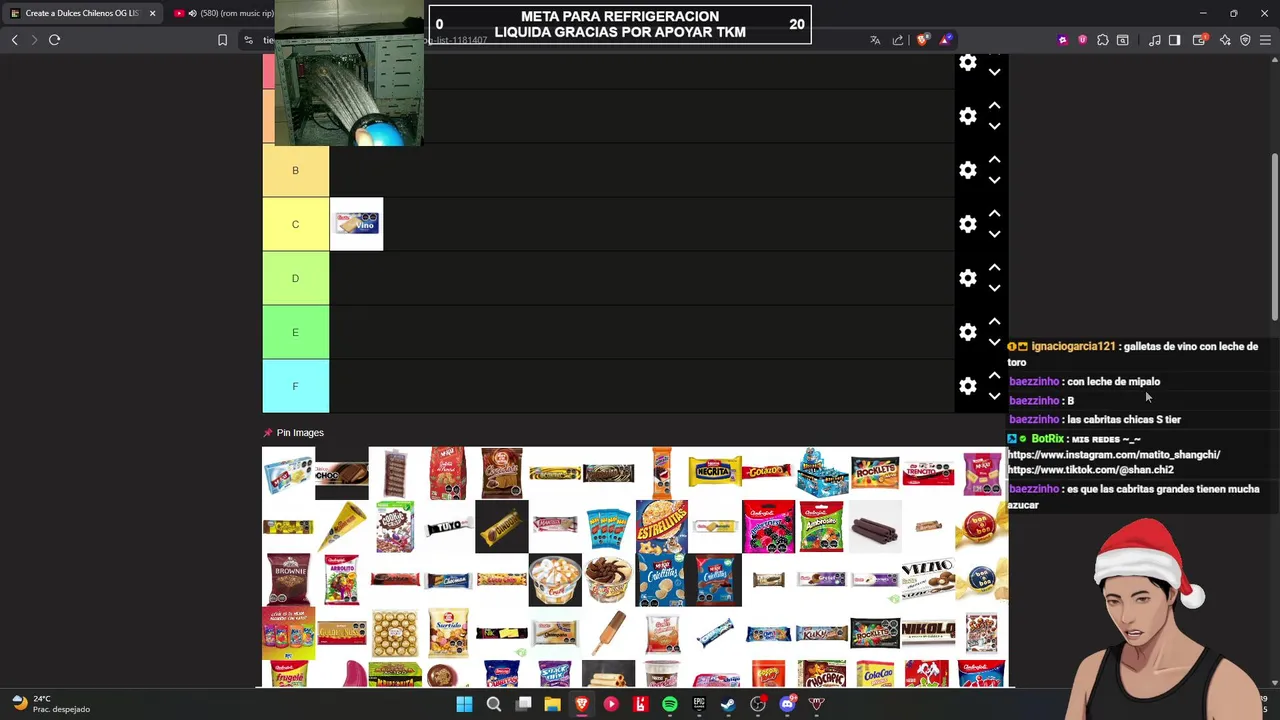
Task: Select the Arbolito gummies image
Action: (x=341, y=579)
